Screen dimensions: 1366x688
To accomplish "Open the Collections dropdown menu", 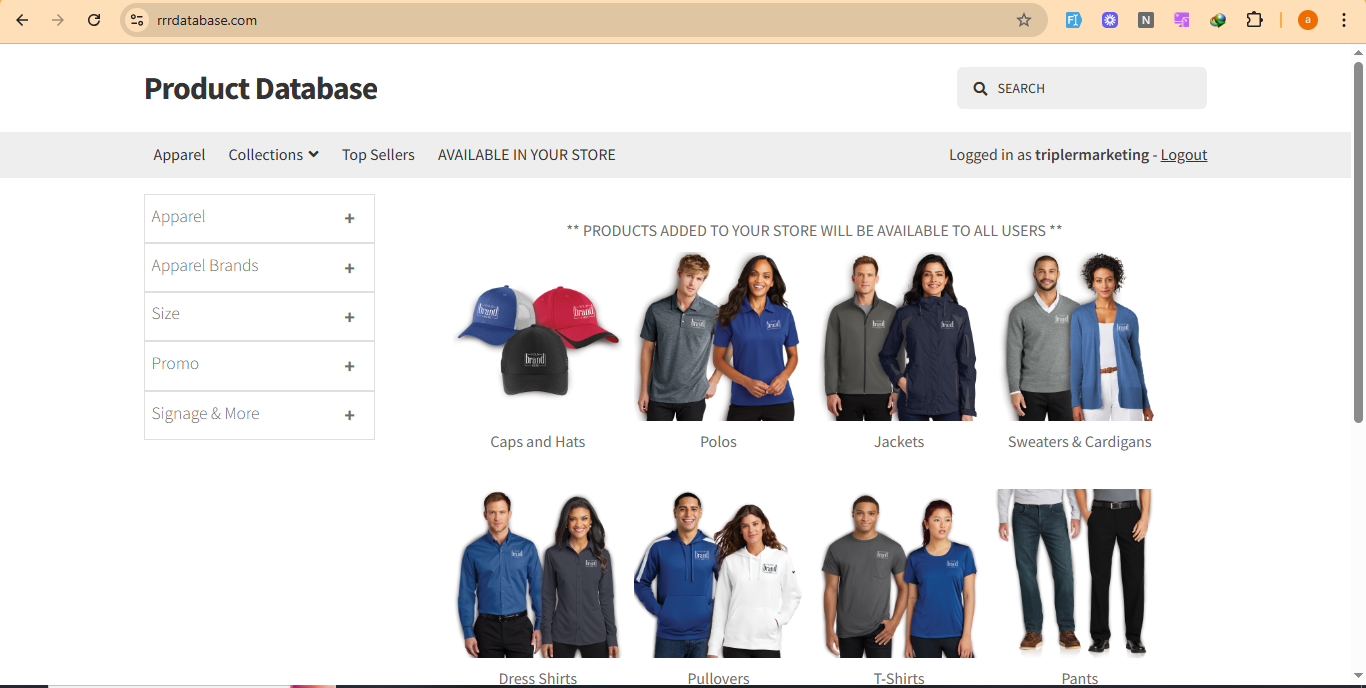I will (273, 155).
